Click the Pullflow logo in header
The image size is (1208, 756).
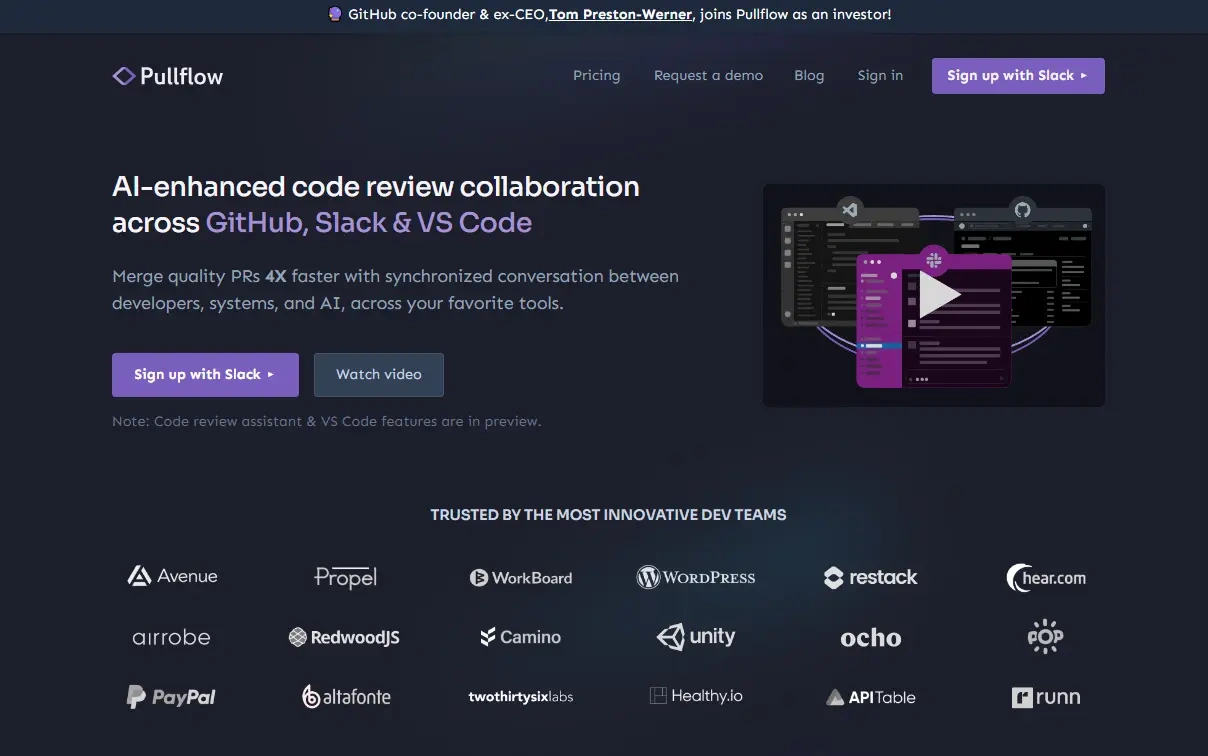click(168, 76)
